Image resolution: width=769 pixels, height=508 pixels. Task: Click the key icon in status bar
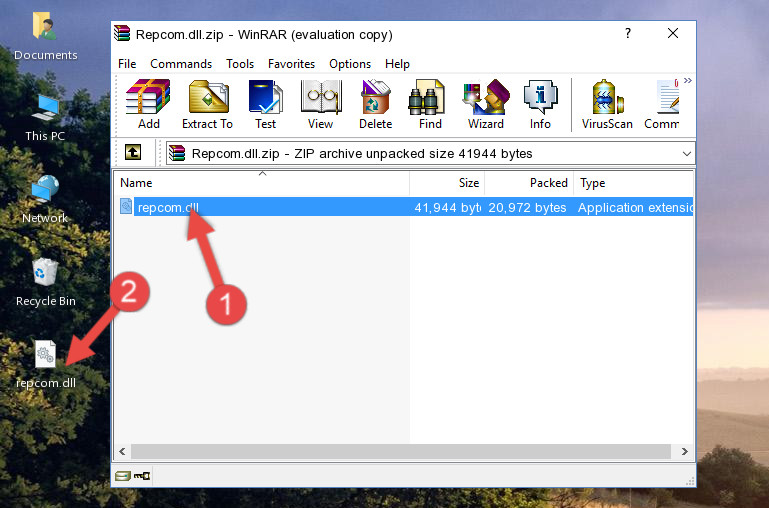click(142, 476)
